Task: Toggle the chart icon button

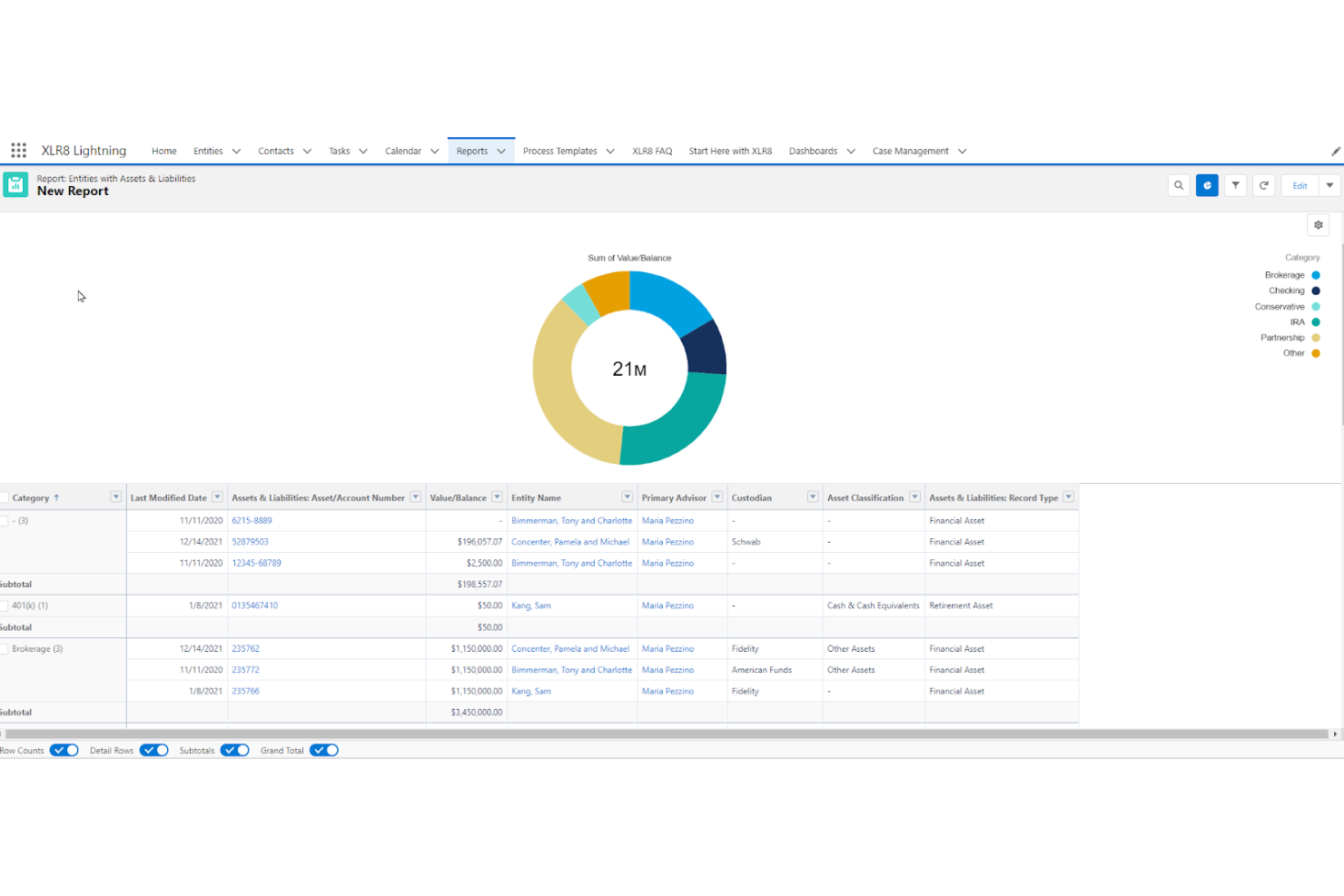Action: pyautogui.click(x=1207, y=185)
